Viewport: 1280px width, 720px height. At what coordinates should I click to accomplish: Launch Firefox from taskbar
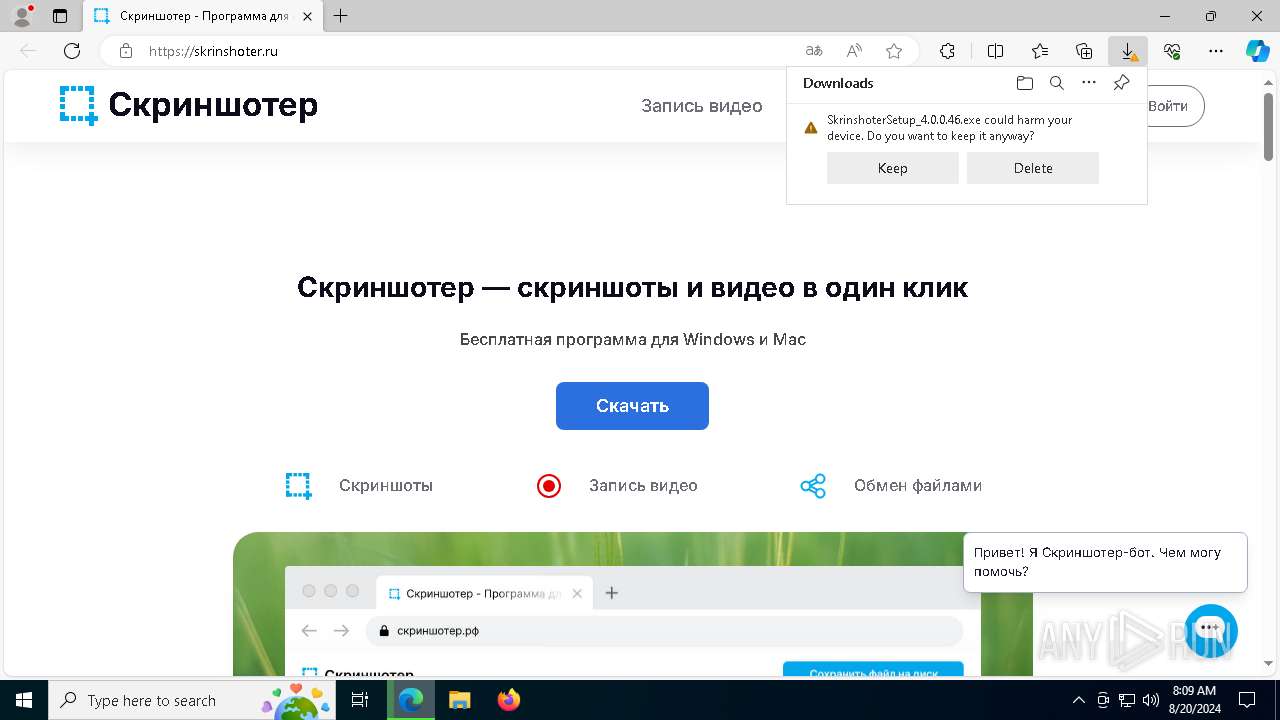(509, 700)
